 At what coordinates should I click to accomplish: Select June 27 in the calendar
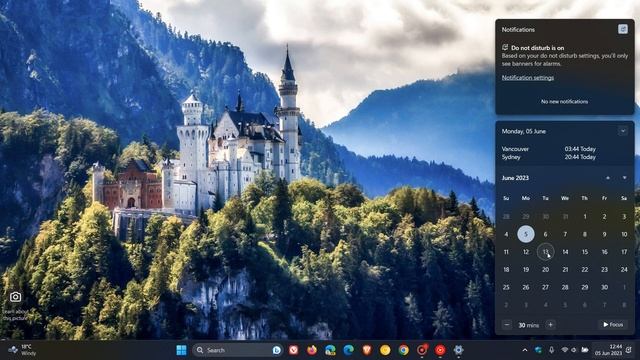(545, 287)
